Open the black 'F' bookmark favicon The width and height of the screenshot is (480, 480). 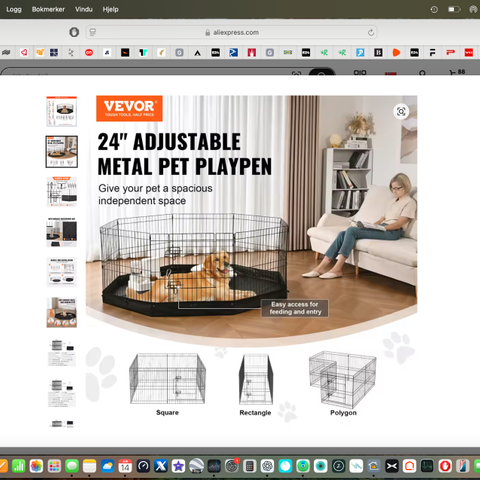432,52
